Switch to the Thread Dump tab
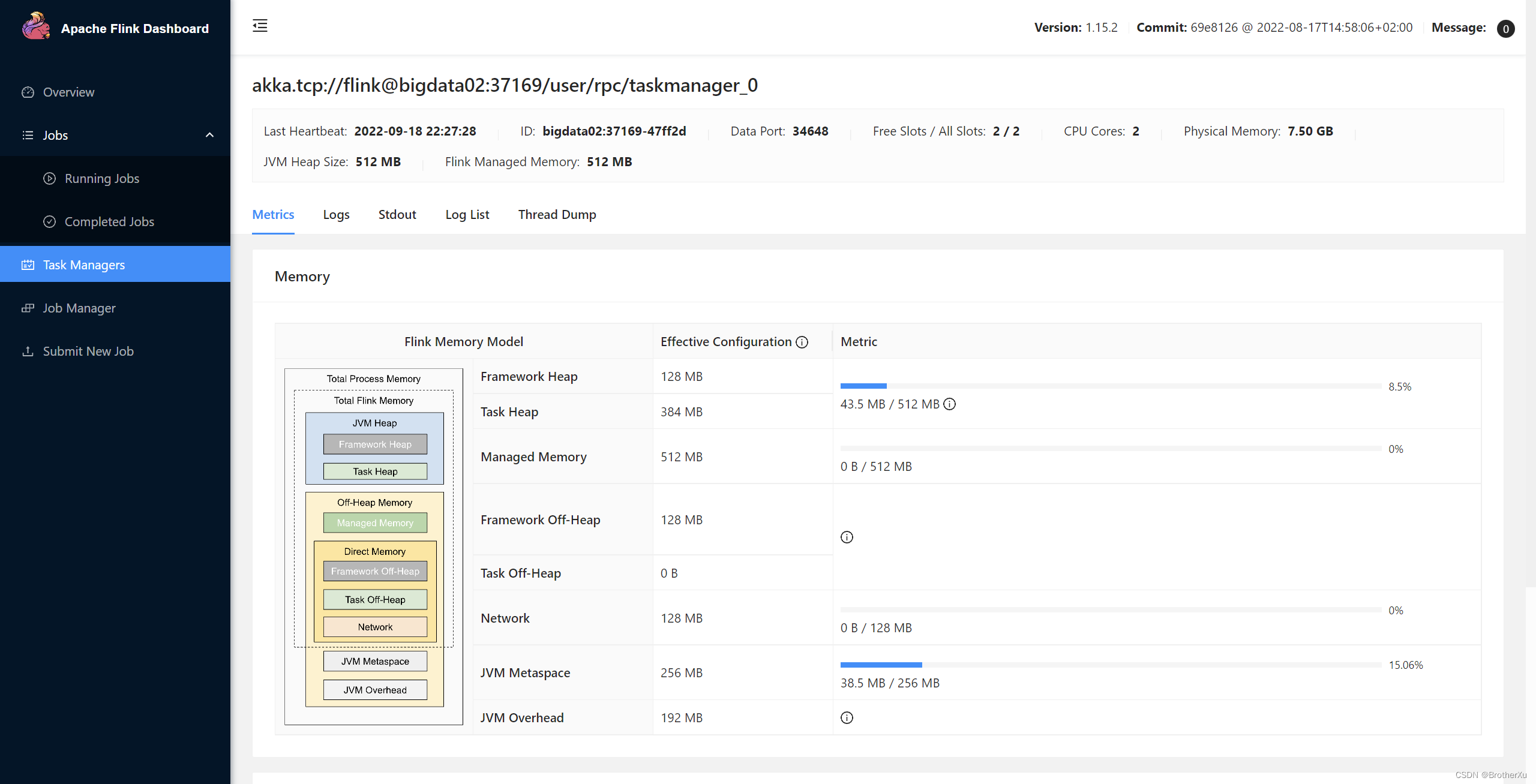1536x784 pixels. coord(557,214)
